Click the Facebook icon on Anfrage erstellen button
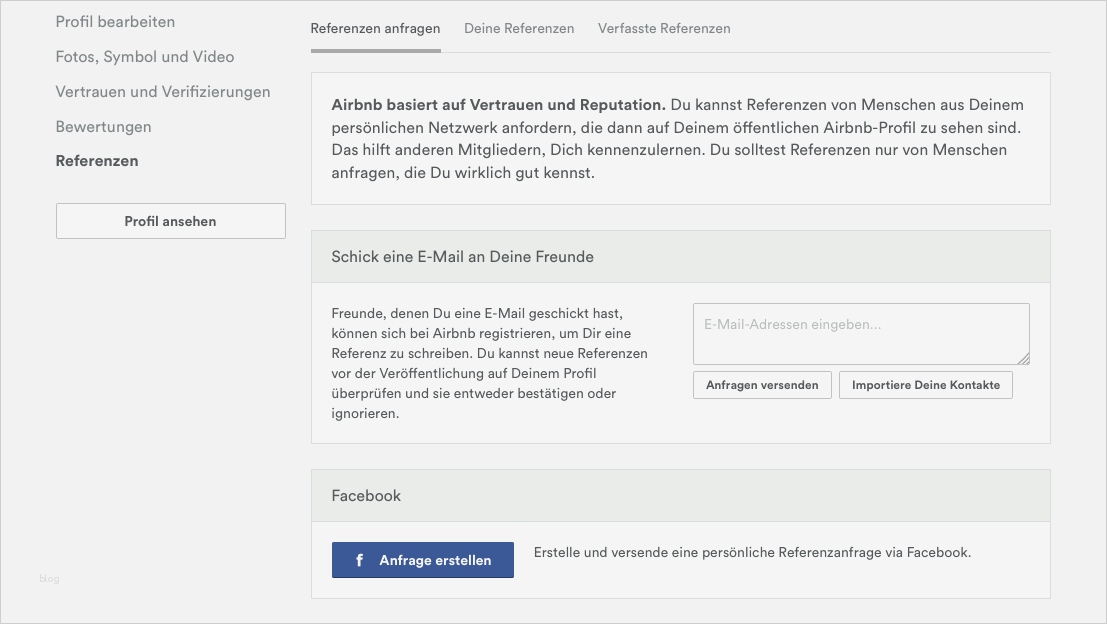Screen dimensions: 1107x624 tap(359, 560)
